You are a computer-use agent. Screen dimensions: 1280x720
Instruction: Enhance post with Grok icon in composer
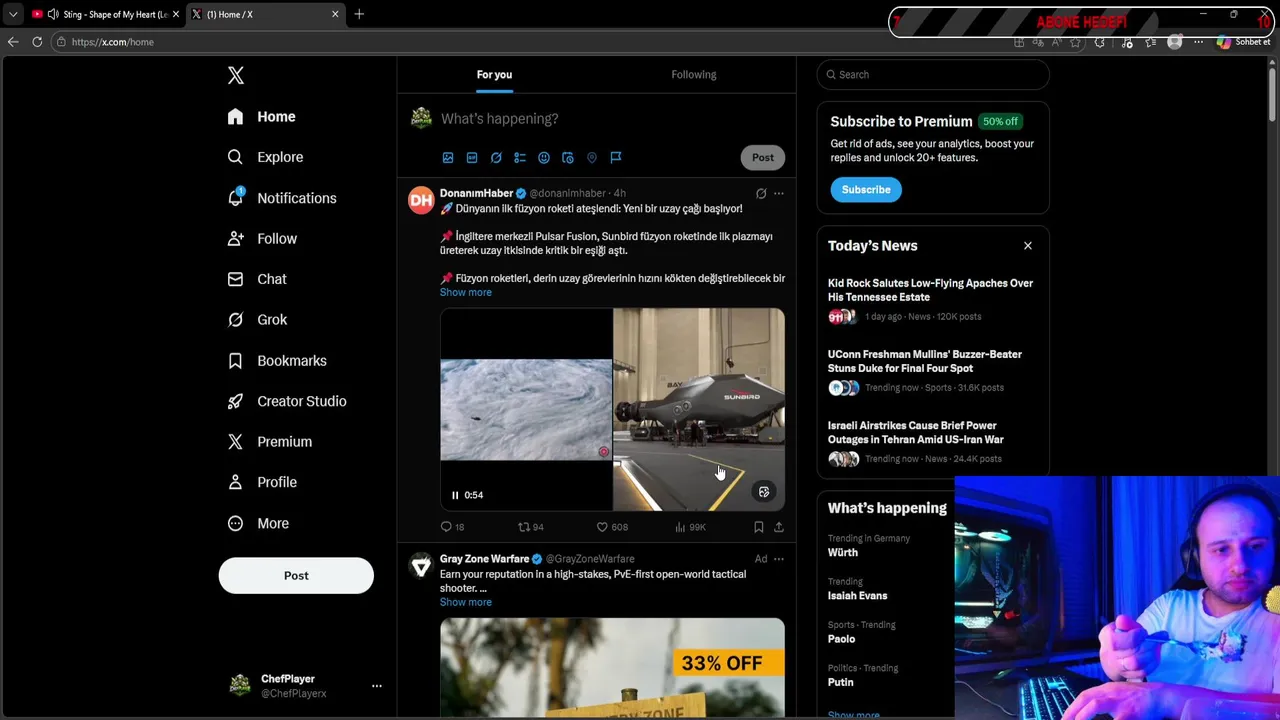tap(496, 158)
